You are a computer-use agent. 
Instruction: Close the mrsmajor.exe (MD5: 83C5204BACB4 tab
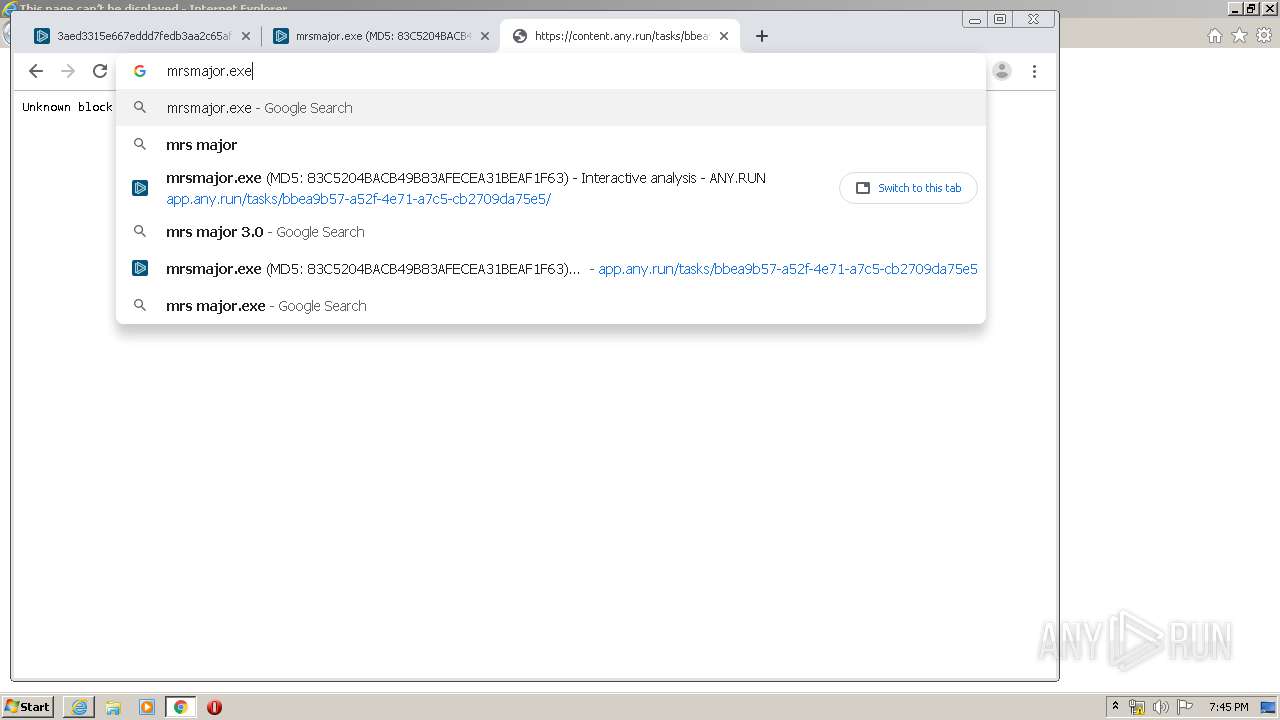tap(485, 36)
